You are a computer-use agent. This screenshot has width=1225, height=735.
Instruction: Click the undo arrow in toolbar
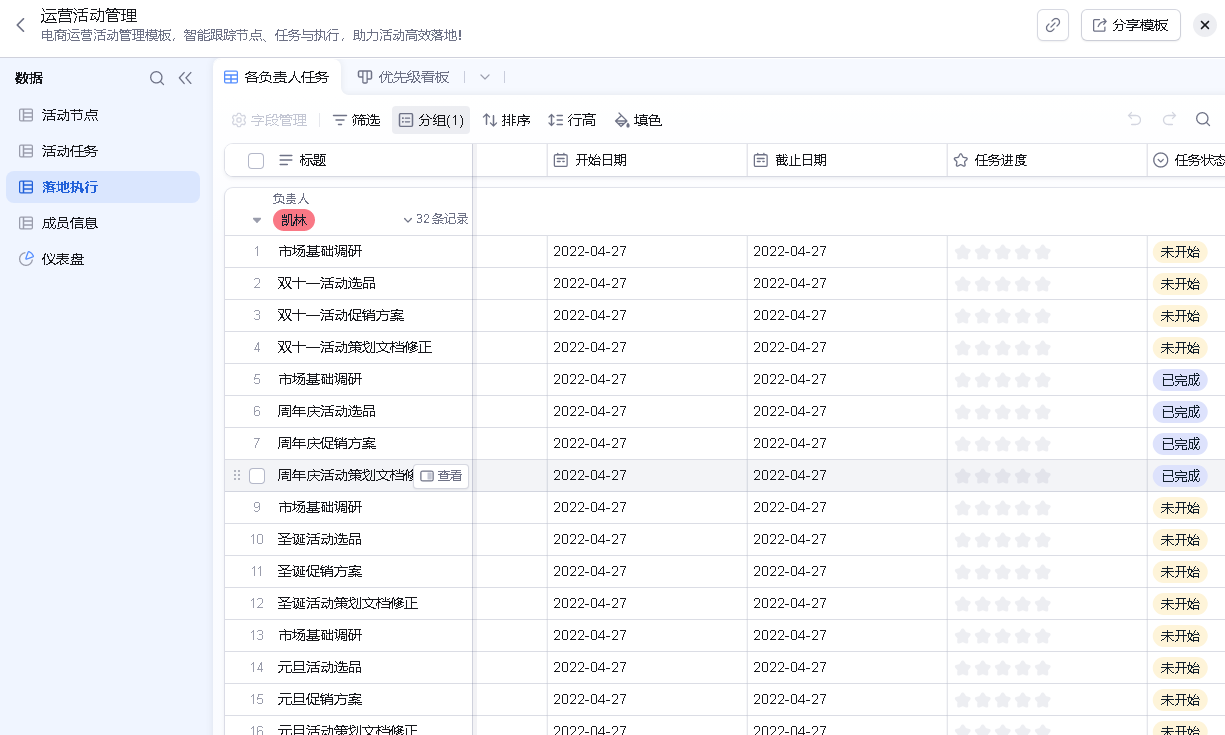click(x=1134, y=120)
